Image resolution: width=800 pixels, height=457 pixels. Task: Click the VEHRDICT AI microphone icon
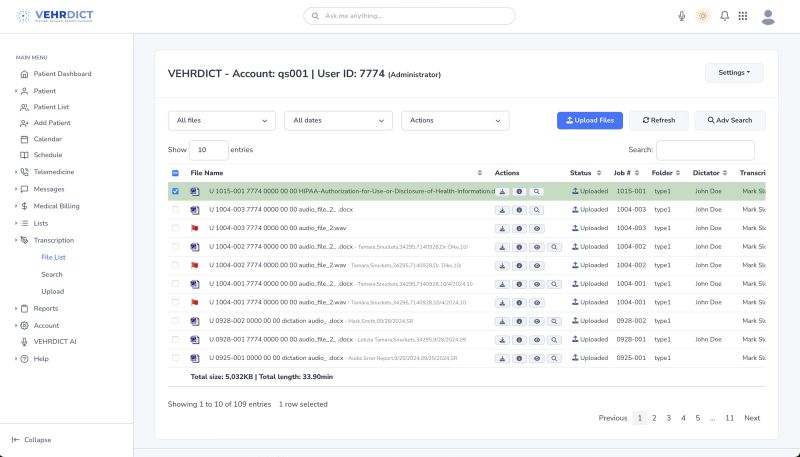(24, 342)
